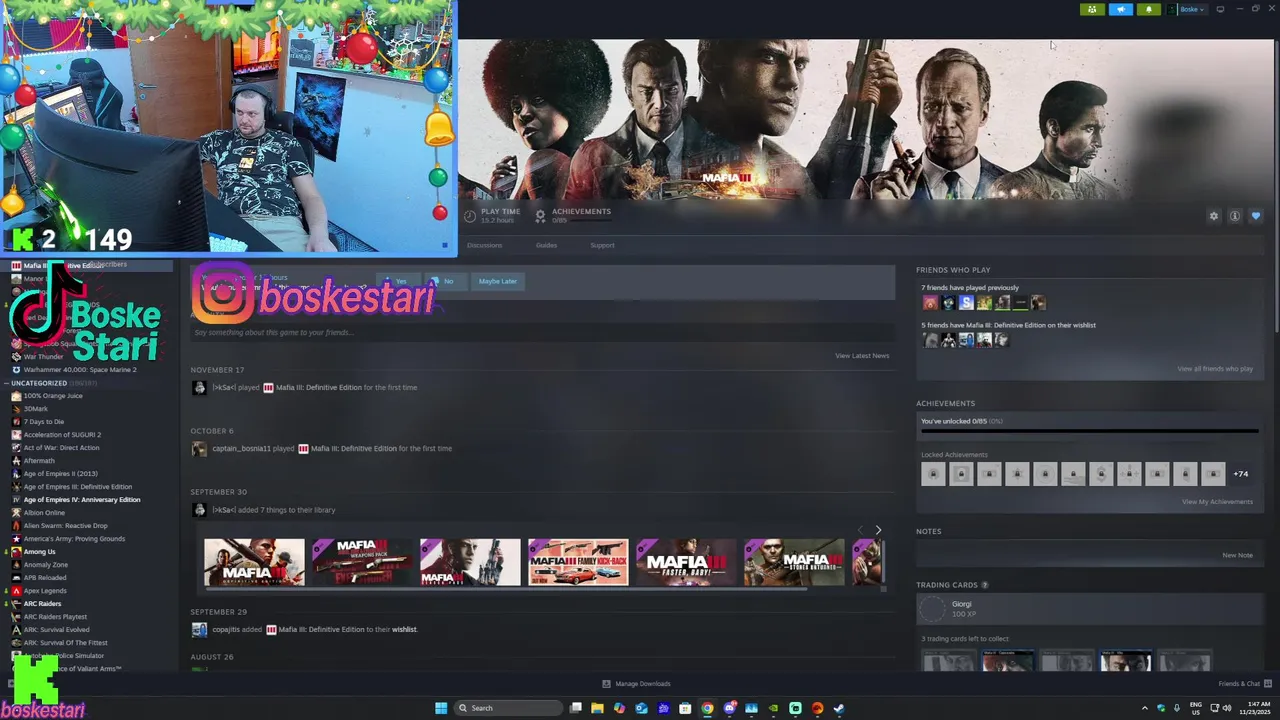This screenshot has height=720, width=1280.
Task: Click the wishlist link in September 29 entry
Action: pyautogui.click(x=404, y=630)
